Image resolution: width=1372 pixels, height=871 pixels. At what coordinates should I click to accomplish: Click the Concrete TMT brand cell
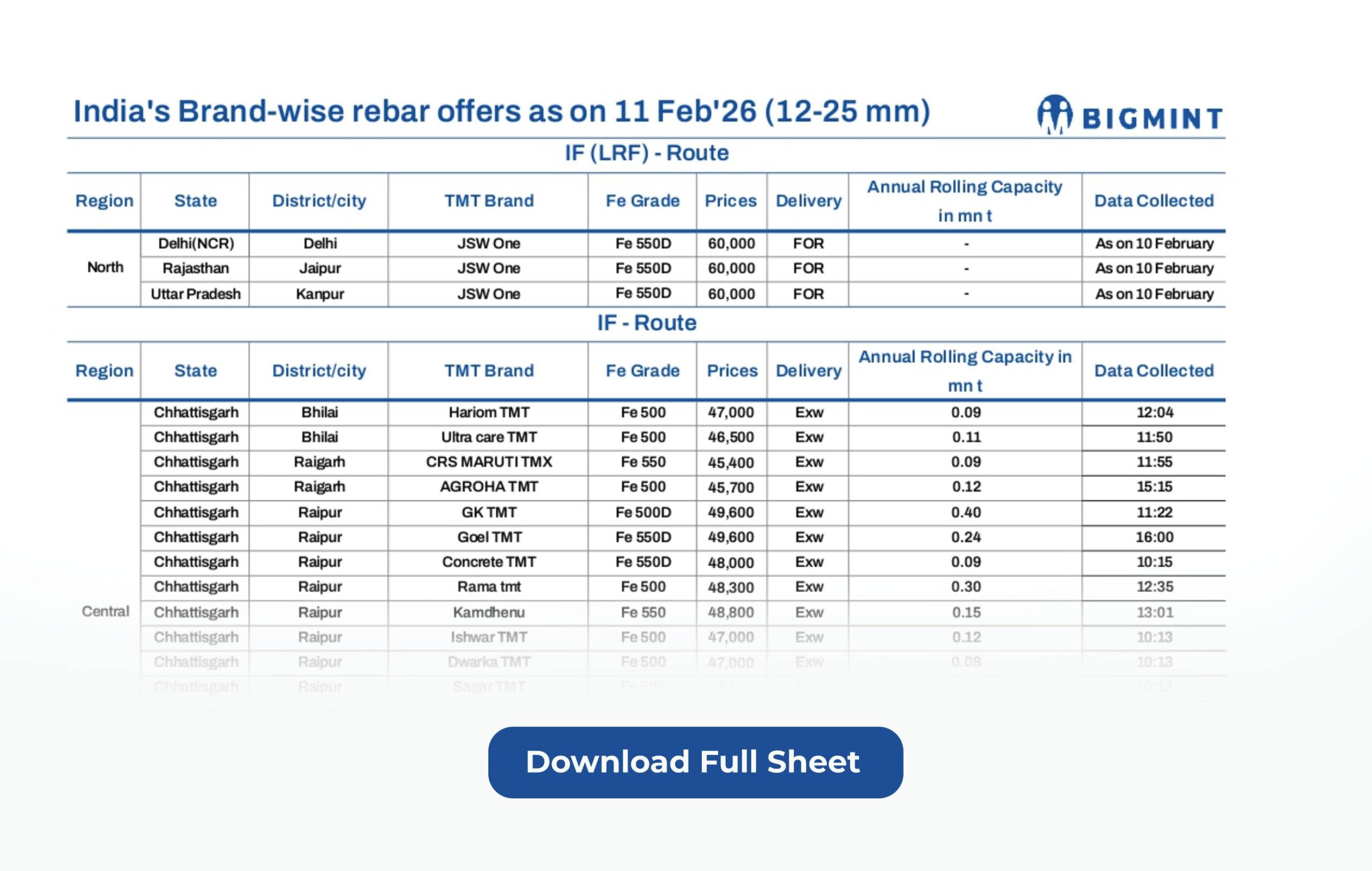489,562
